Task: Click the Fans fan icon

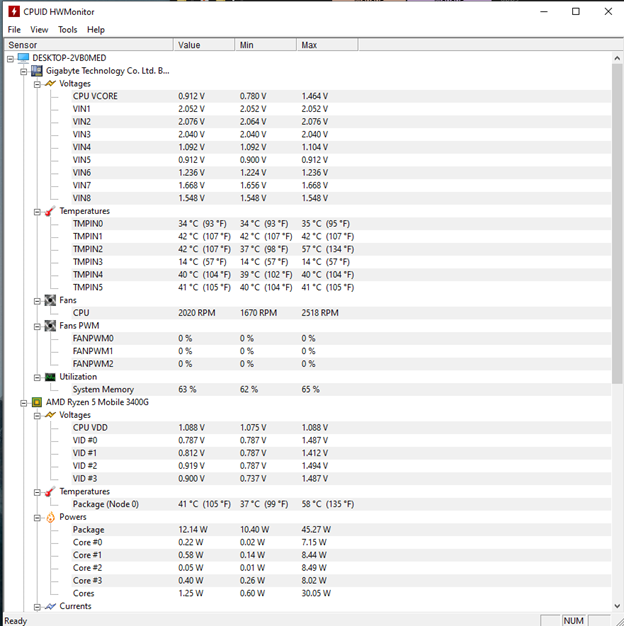Action: click(50, 300)
